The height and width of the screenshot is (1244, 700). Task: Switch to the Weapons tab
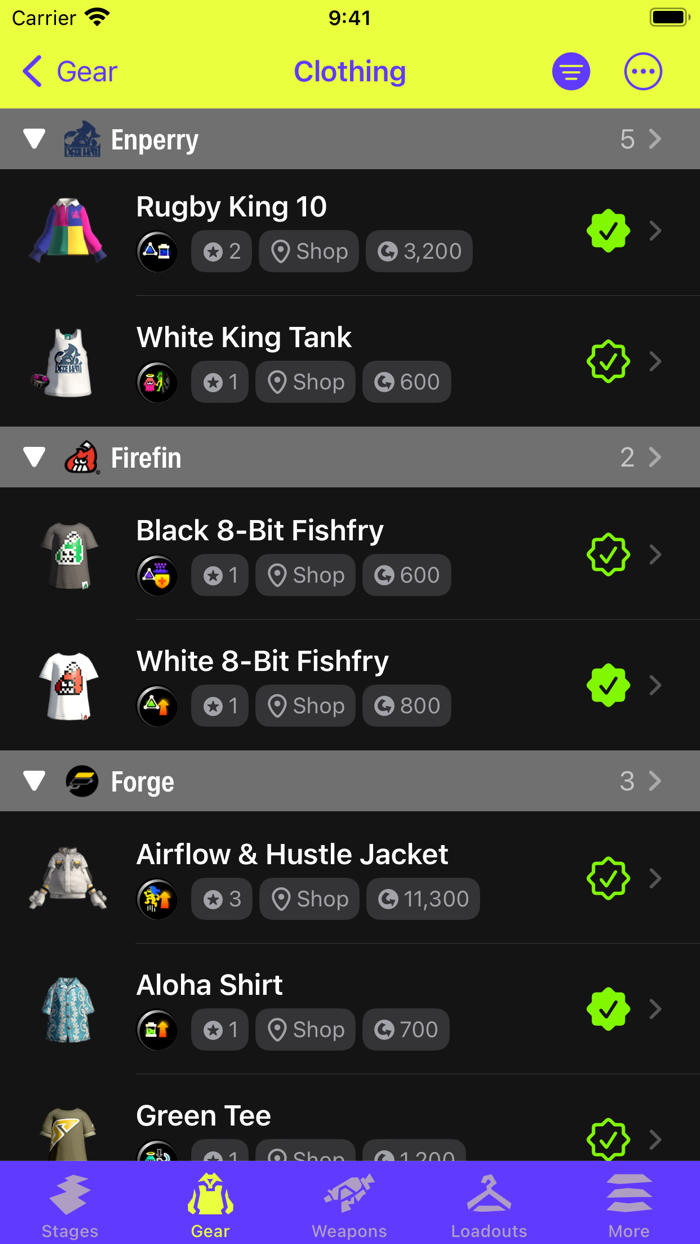(x=349, y=1204)
